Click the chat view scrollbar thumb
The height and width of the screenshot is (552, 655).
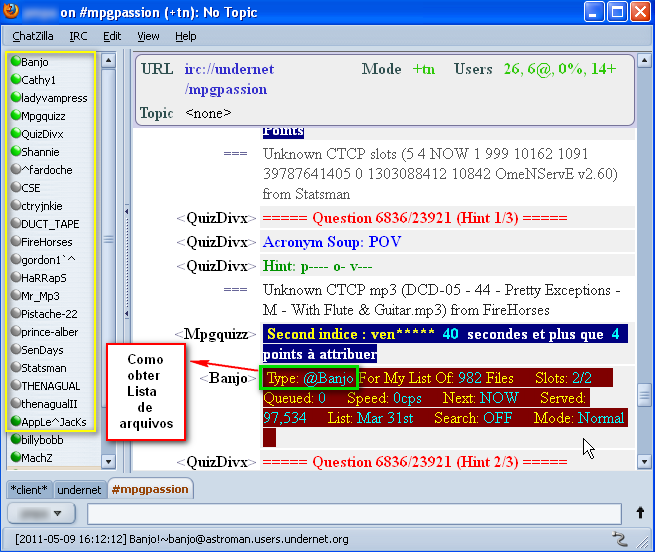click(644, 394)
